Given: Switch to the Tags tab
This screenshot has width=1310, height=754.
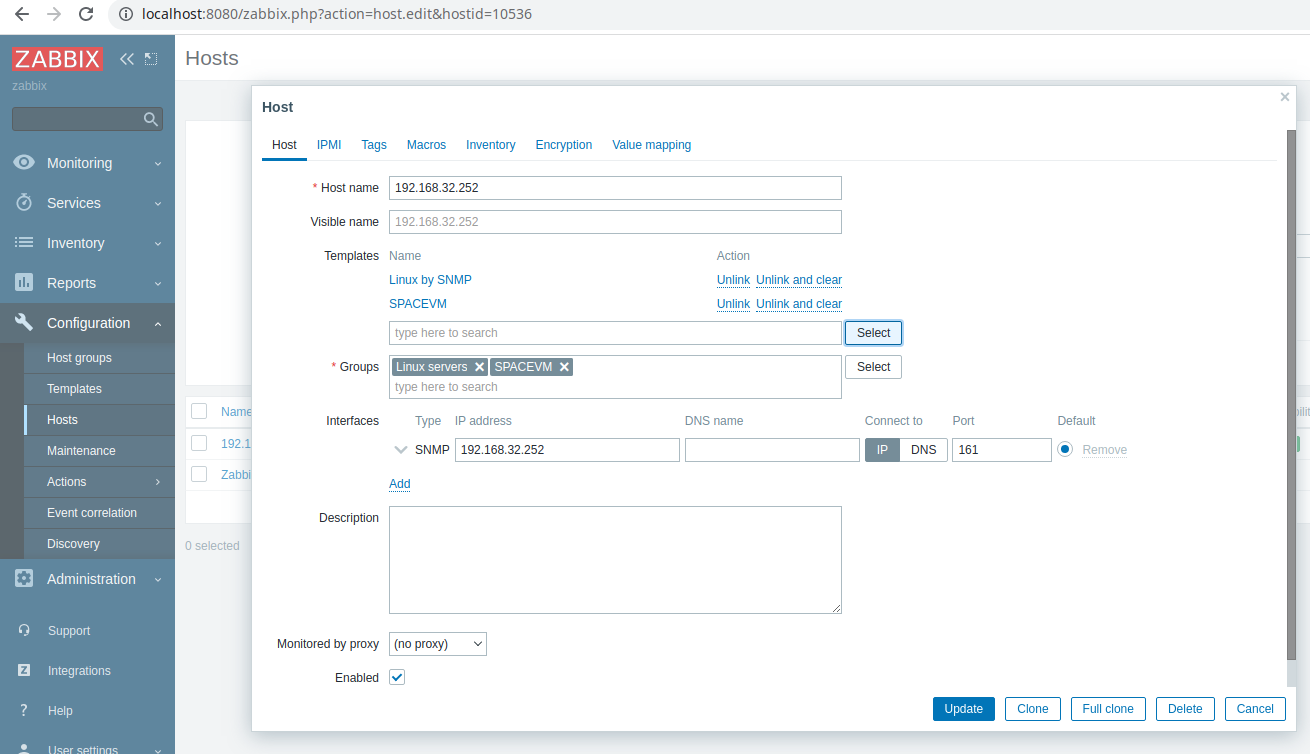Looking at the screenshot, I should (374, 145).
